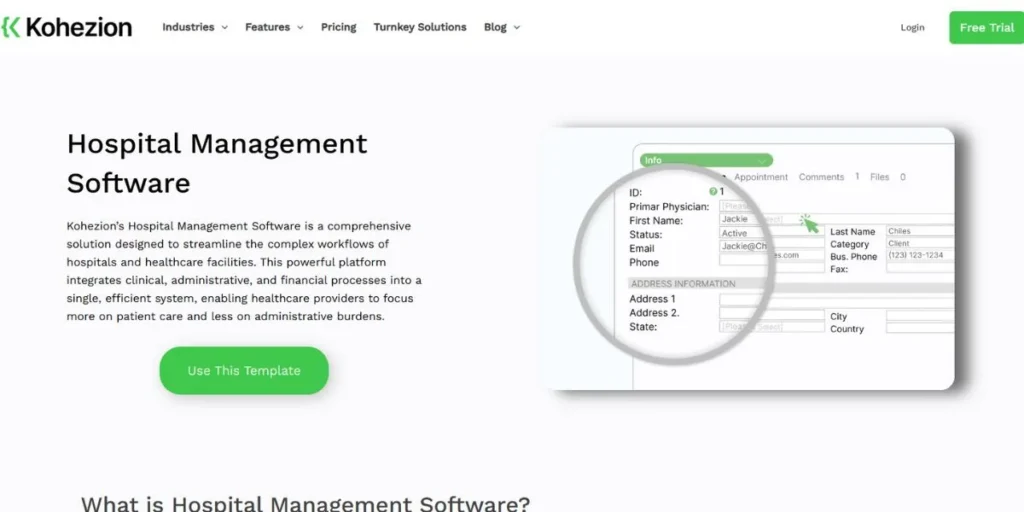
Task: Click the Last Name field showing Chiles
Action: tap(920, 231)
